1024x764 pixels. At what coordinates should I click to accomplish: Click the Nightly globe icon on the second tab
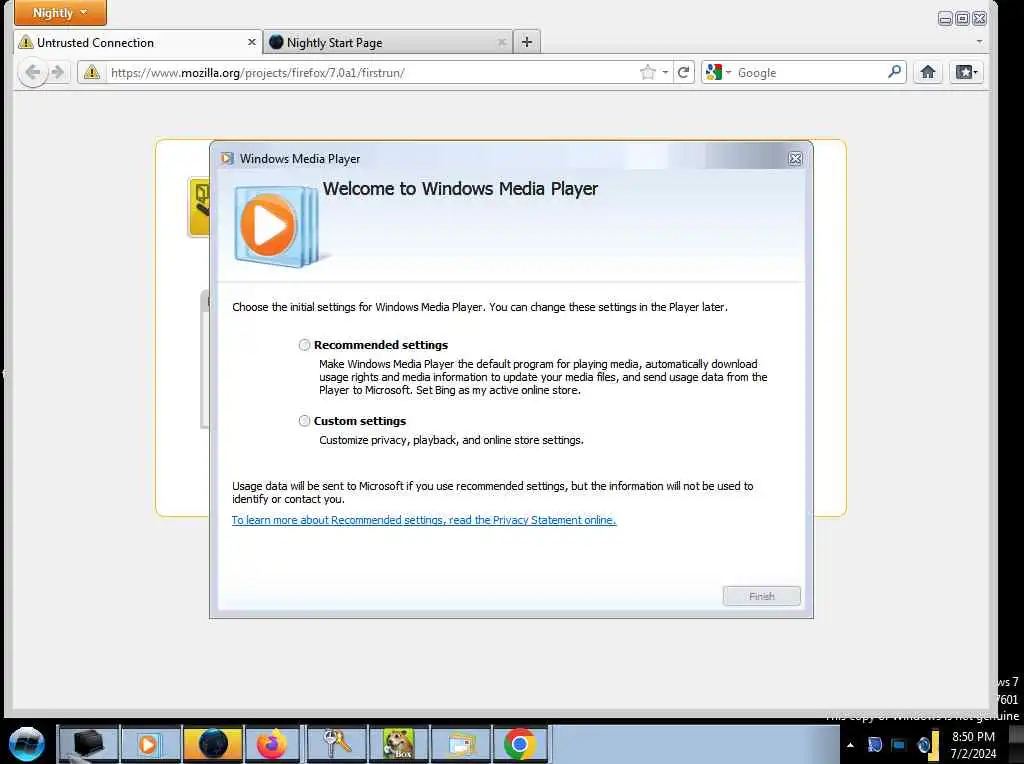tap(276, 42)
